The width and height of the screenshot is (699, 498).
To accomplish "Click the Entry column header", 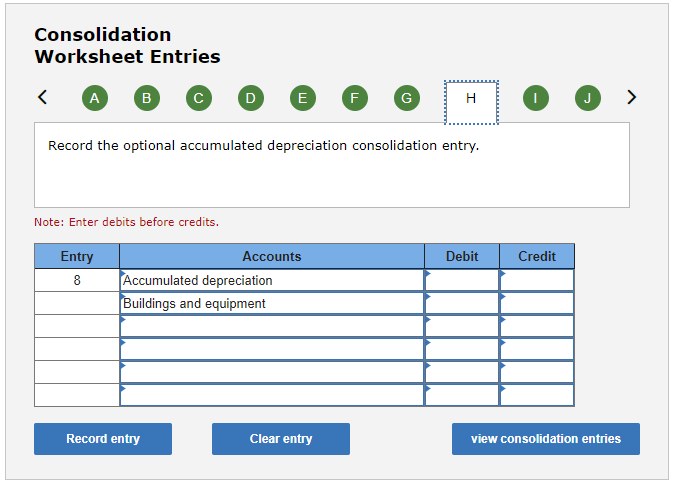I will [x=77, y=256].
